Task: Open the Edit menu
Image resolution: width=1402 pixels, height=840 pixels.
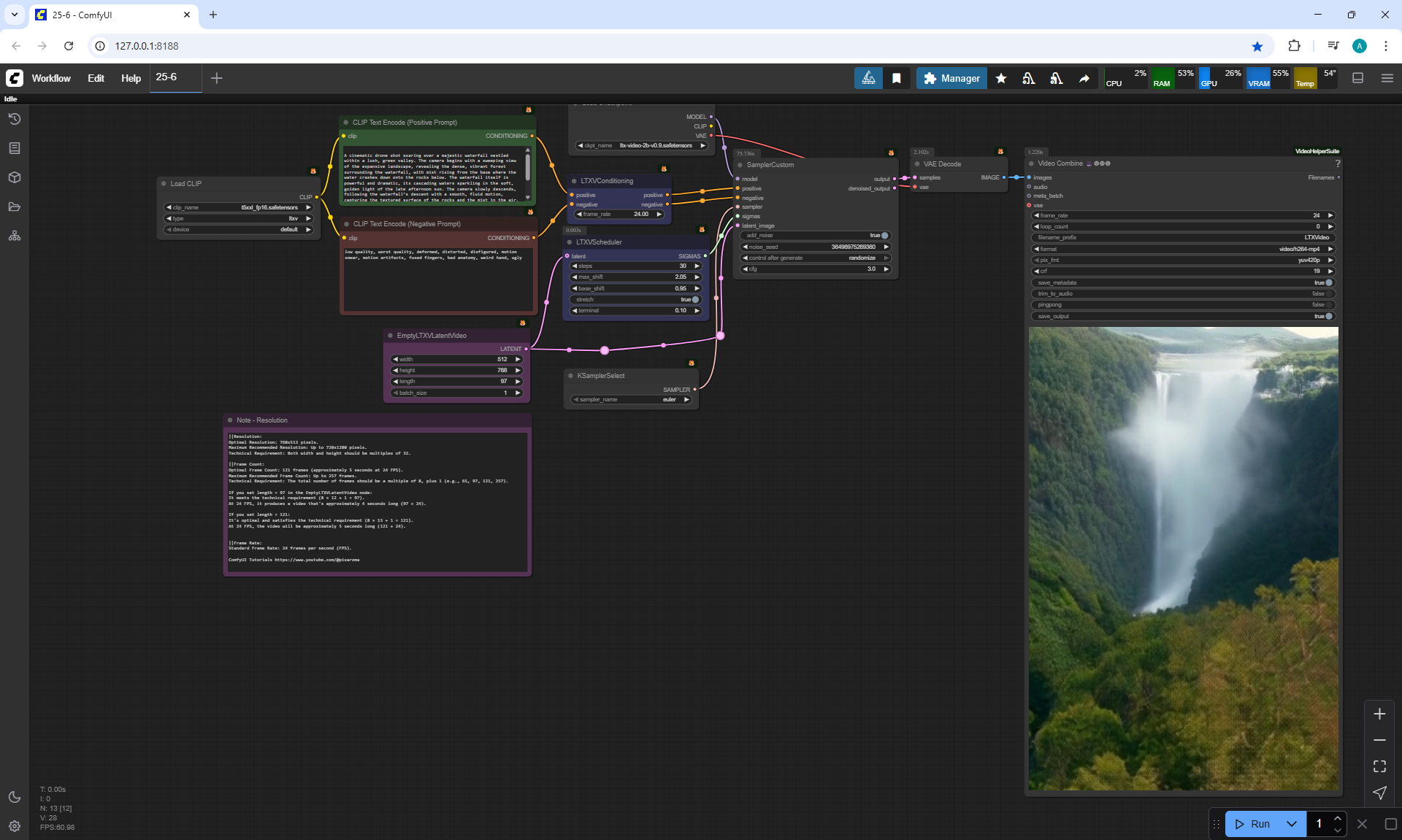Action: tap(96, 78)
